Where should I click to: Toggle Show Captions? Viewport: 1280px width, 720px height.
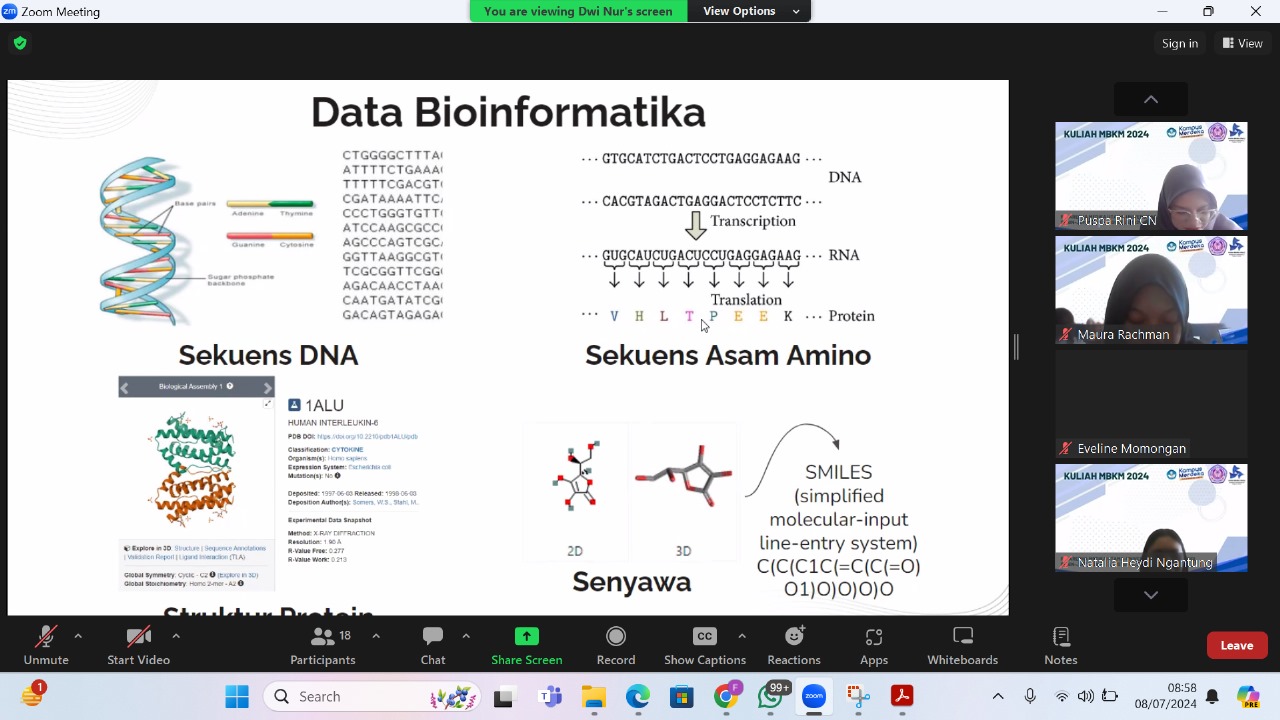pyautogui.click(x=705, y=646)
